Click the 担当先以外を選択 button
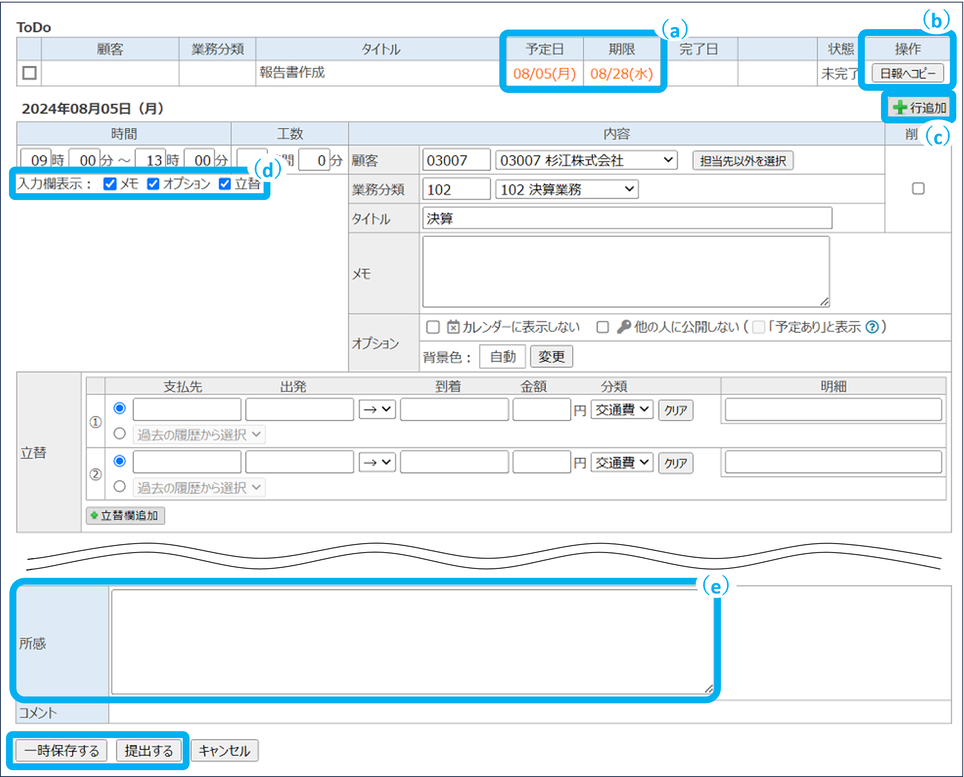The width and height of the screenshot is (964, 777). point(742,160)
